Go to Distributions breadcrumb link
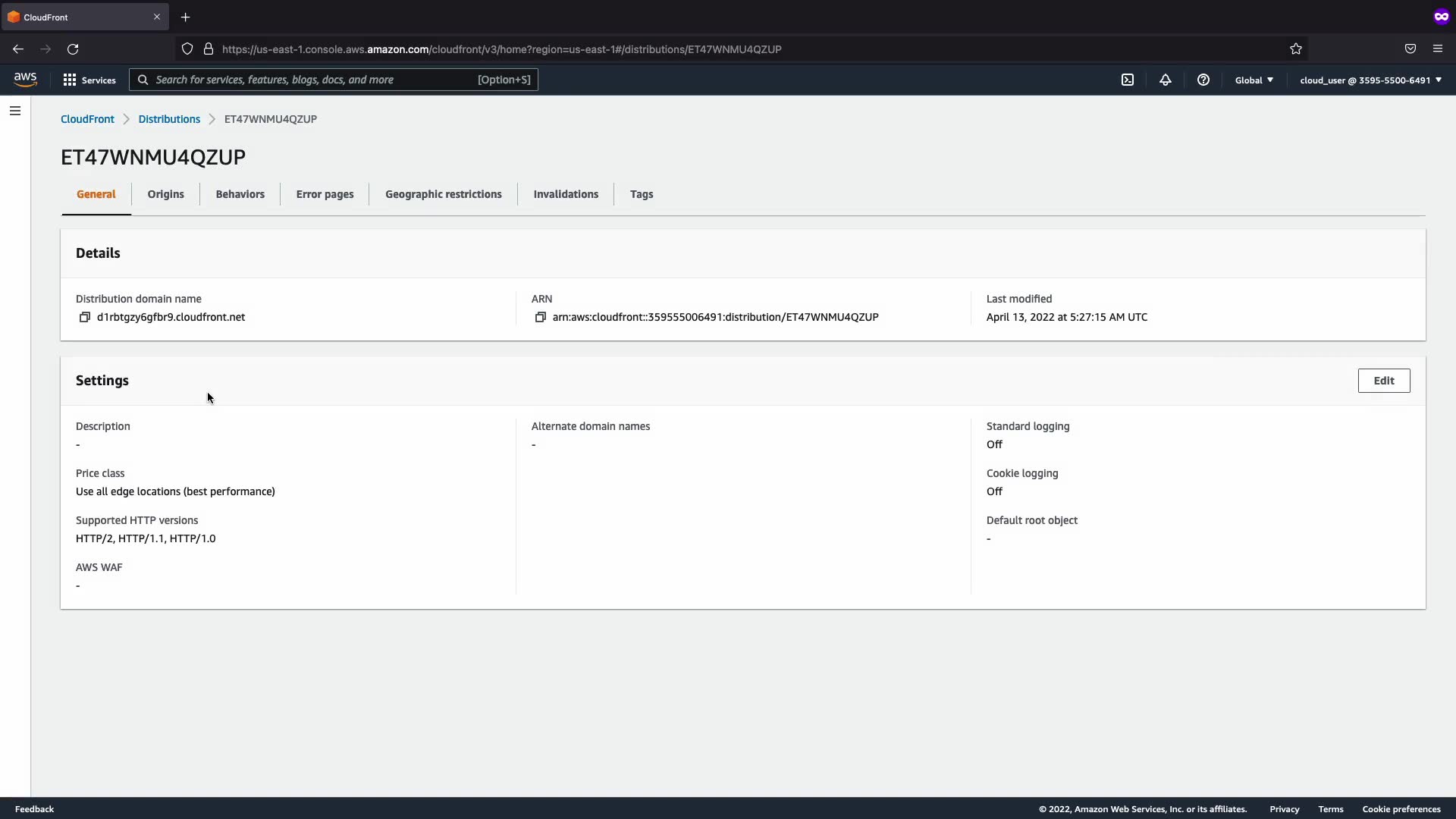Image resolution: width=1456 pixels, height=819 pixels. point(169,119)
